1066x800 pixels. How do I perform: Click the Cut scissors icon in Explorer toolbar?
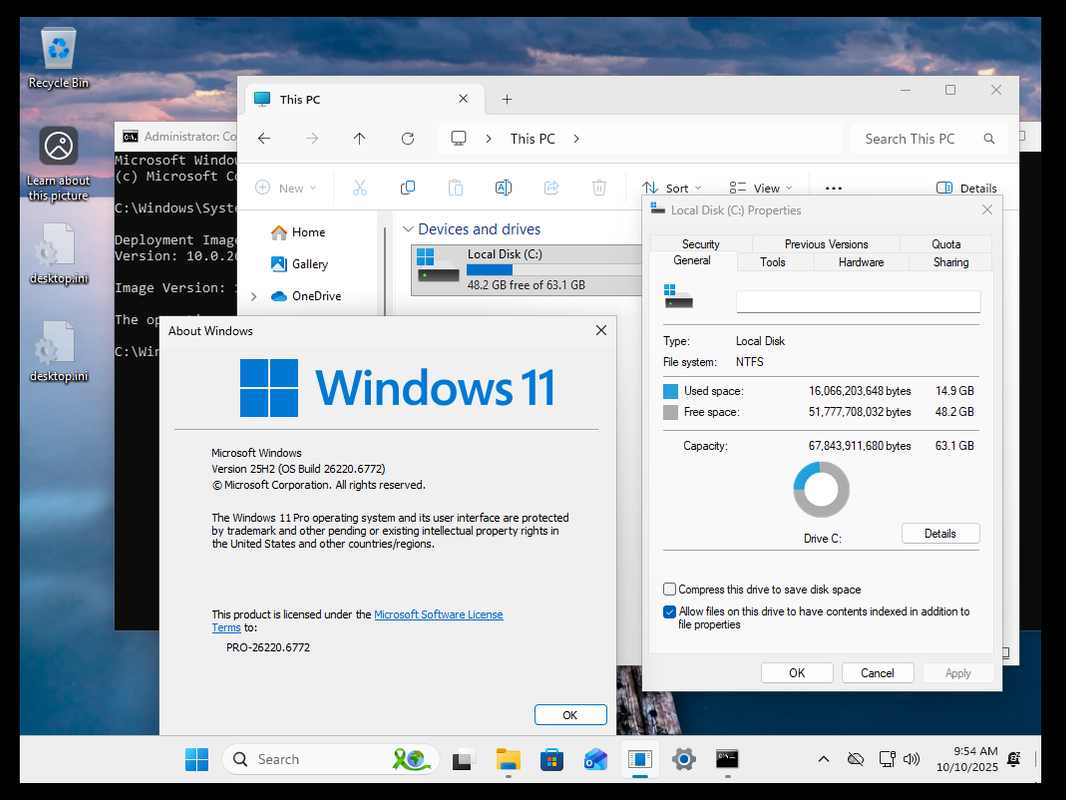click(360, 188)
